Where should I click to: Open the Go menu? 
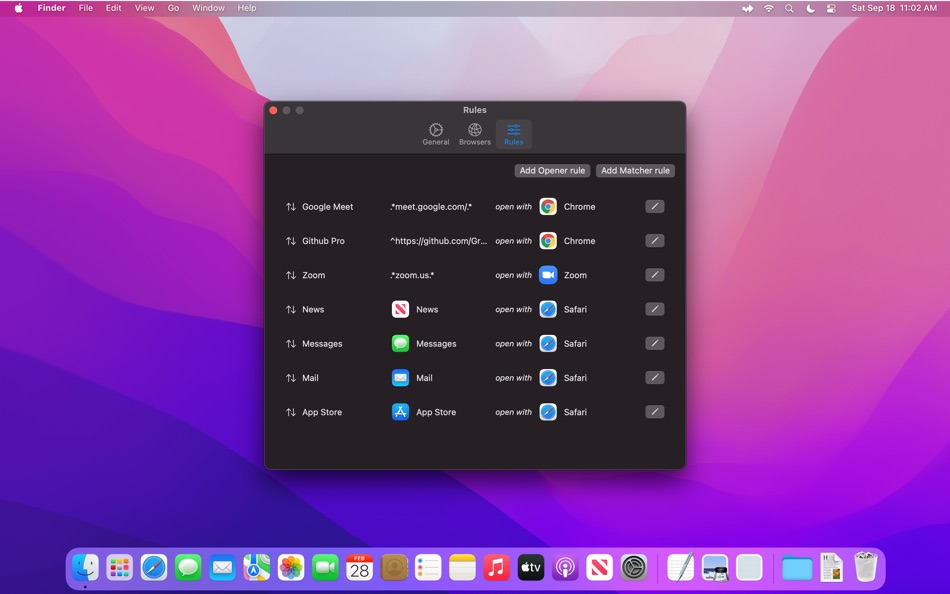[173, 8]
